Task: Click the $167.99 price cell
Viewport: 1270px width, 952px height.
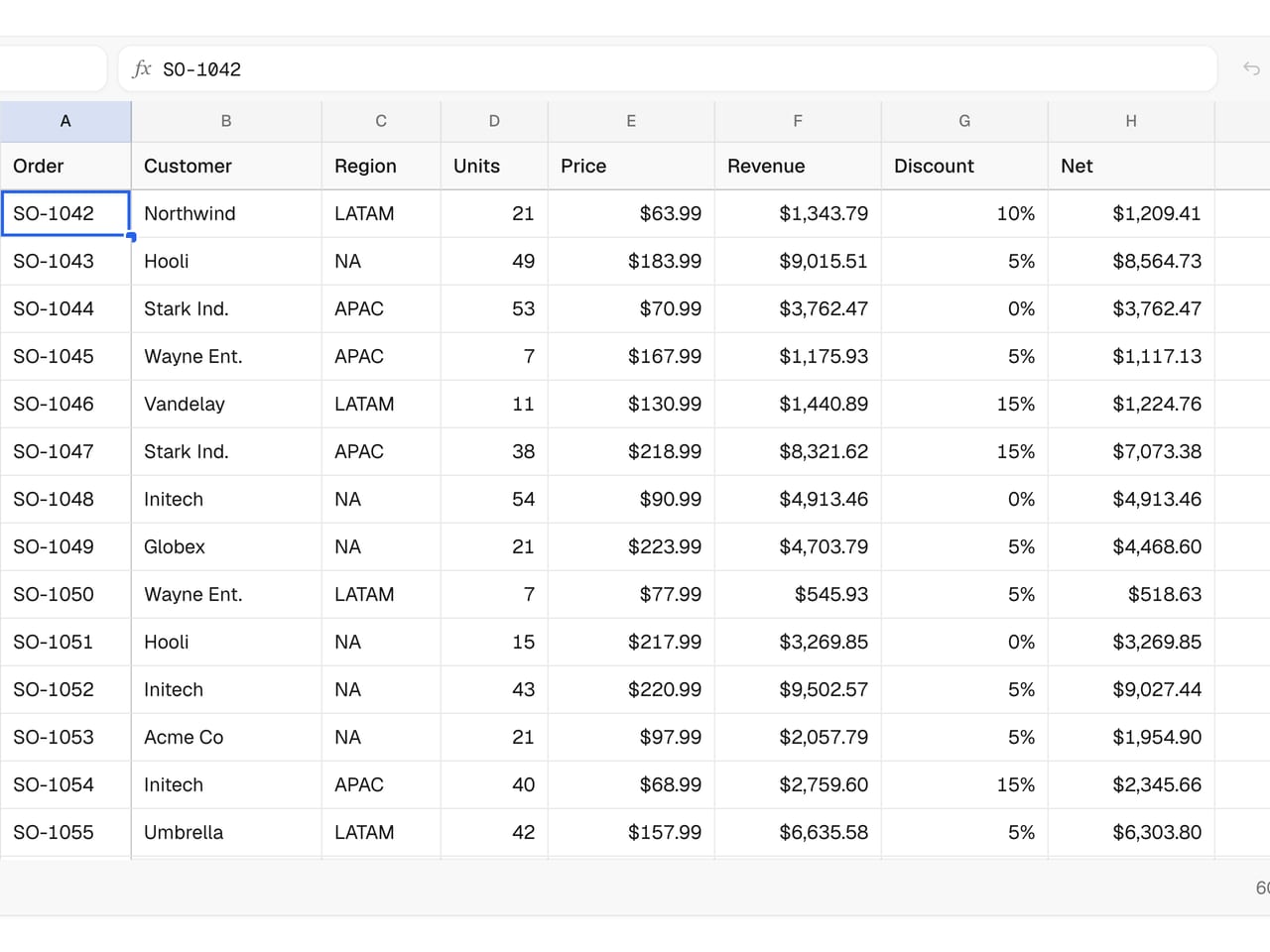Action: click(631, 356)
